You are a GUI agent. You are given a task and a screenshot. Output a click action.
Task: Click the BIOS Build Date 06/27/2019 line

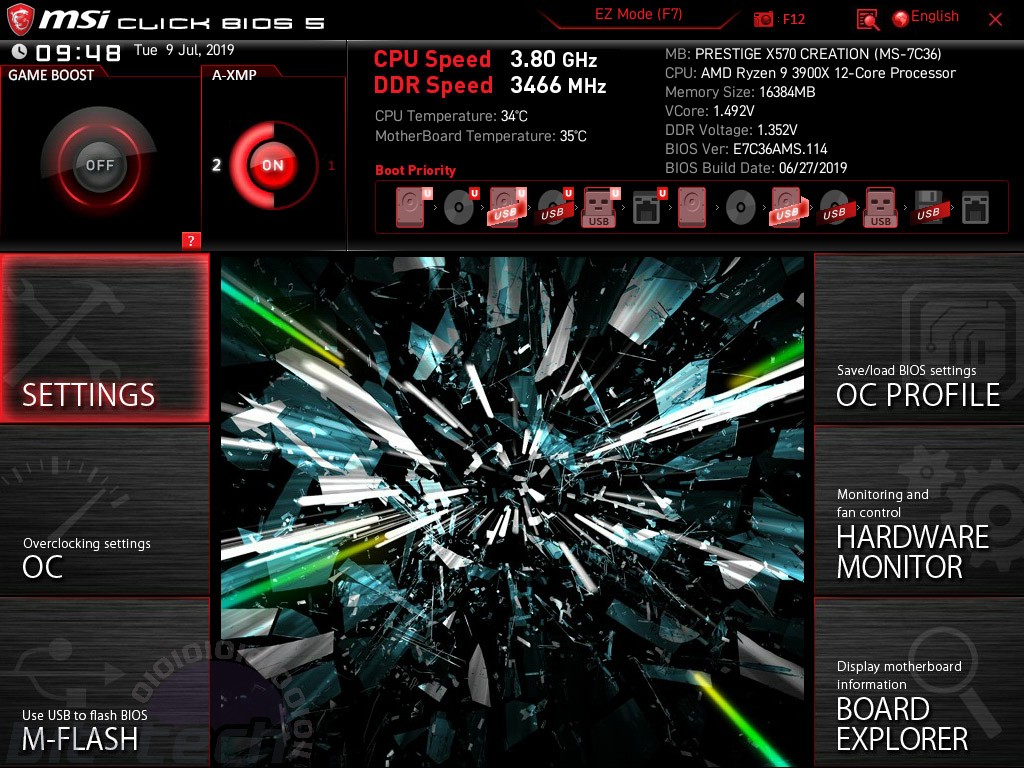click(x=756, y=168)
